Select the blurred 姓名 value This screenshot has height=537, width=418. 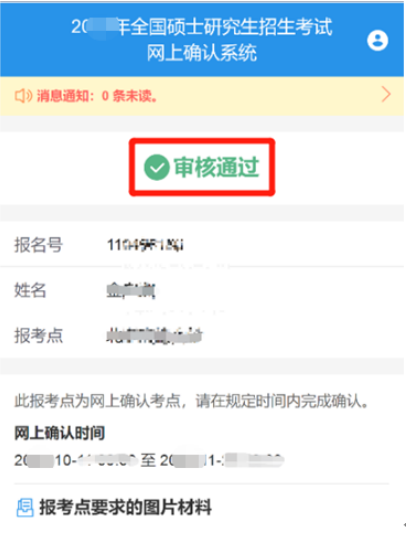coord(131,290)
